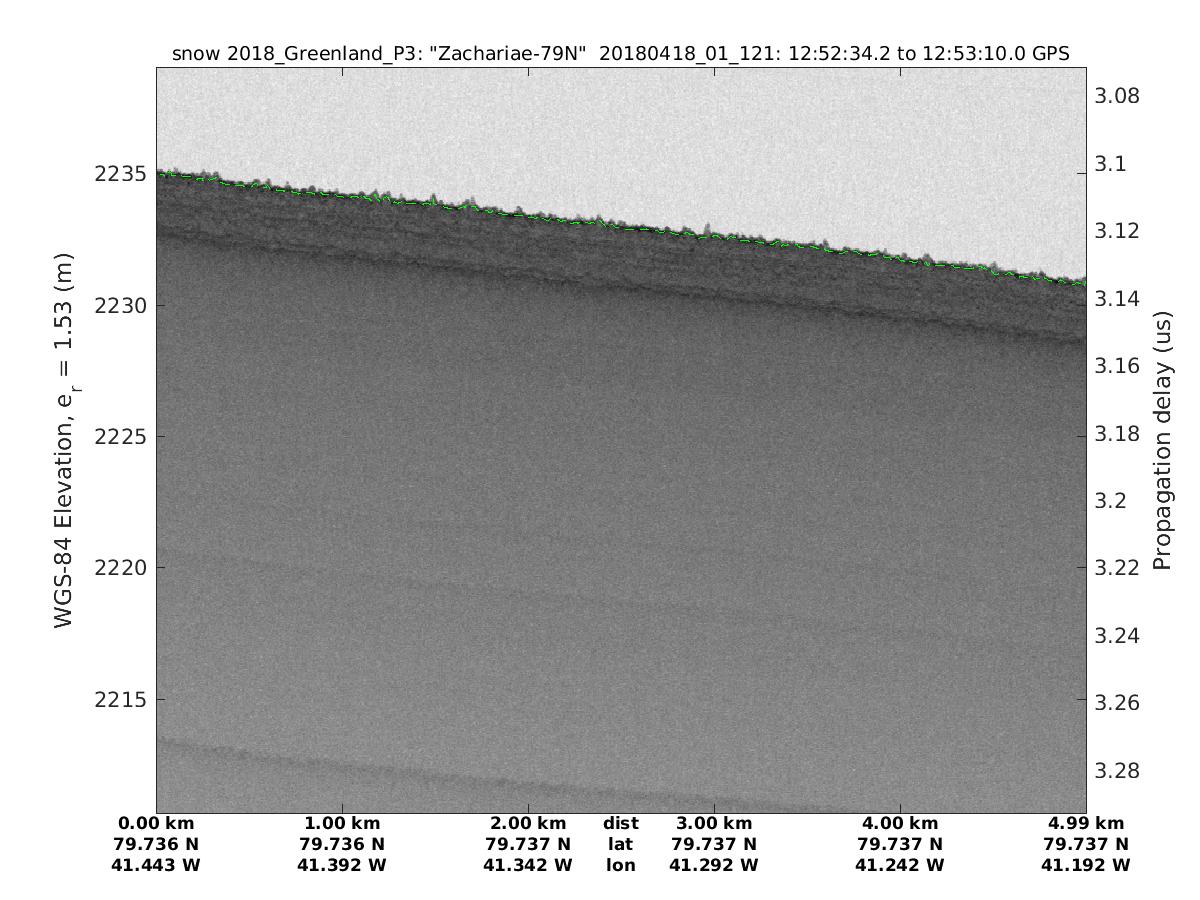
Task: Click the 'lon' row caption
Action: [621, 866]
